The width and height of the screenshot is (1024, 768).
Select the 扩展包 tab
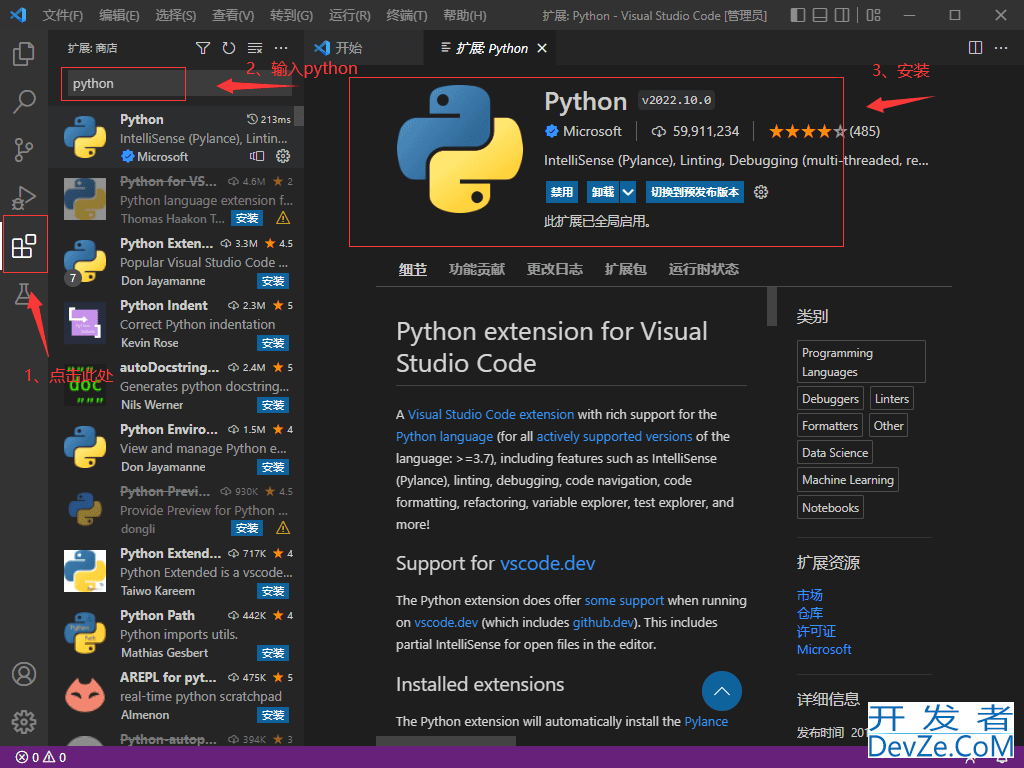pyautogui.click(x=626, y=269)
